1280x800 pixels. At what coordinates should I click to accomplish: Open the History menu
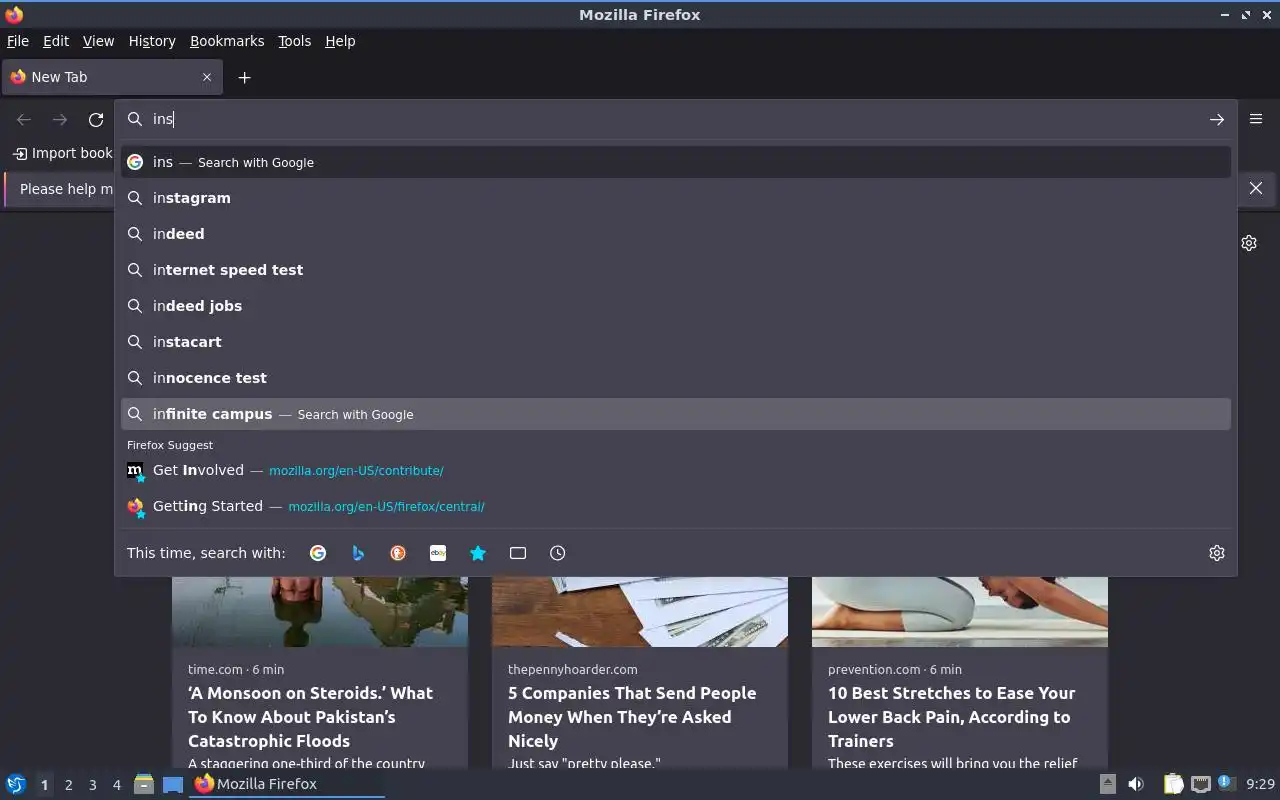[152, 41]
